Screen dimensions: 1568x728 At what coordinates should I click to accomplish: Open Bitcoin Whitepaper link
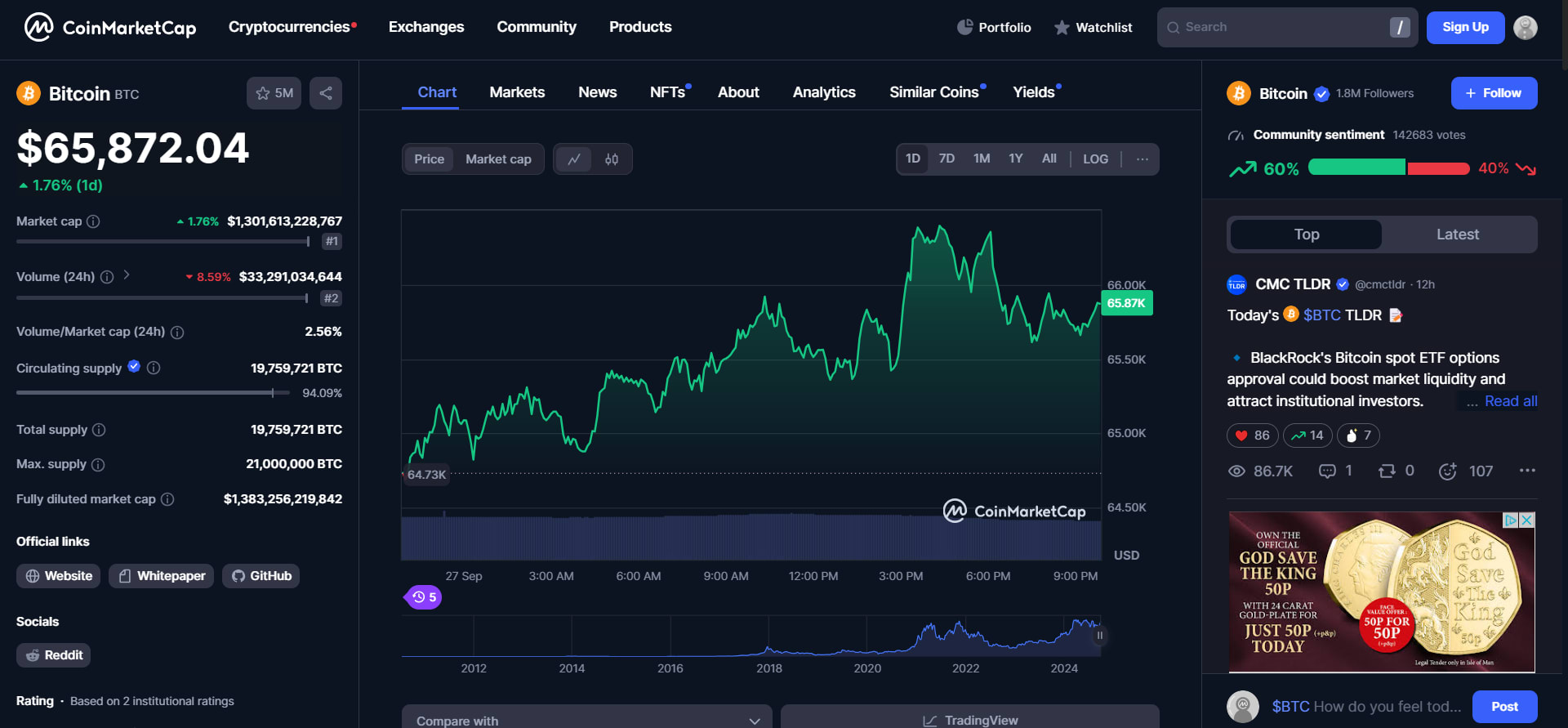coord(162,576)
